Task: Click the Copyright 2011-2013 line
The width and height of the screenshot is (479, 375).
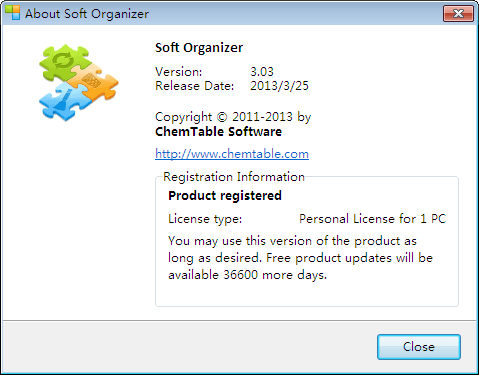Action: [x=233, y=117]
